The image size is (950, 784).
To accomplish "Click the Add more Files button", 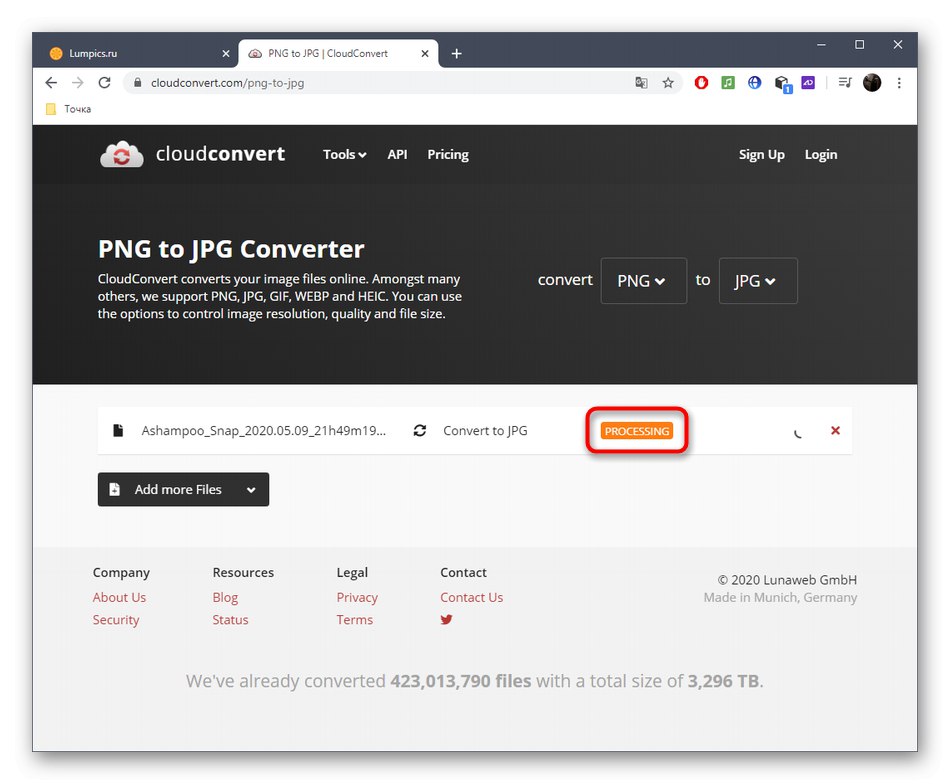I will 183,490.
